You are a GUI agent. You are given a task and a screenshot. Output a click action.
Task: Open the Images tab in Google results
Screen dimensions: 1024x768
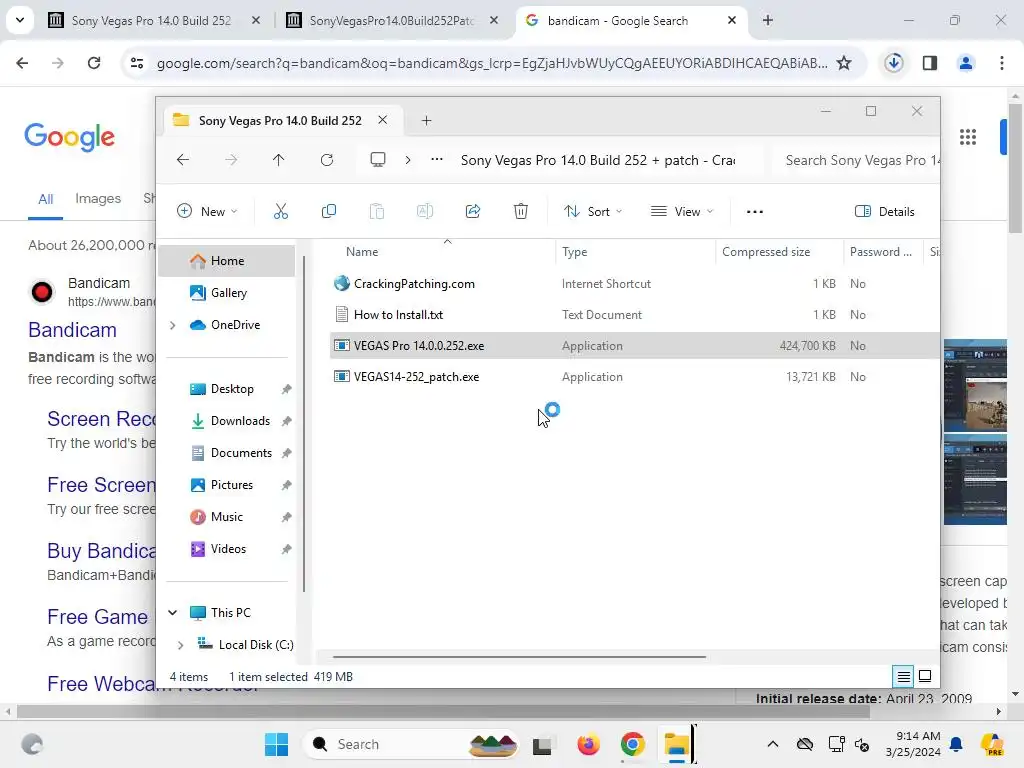tap(98, 199)
